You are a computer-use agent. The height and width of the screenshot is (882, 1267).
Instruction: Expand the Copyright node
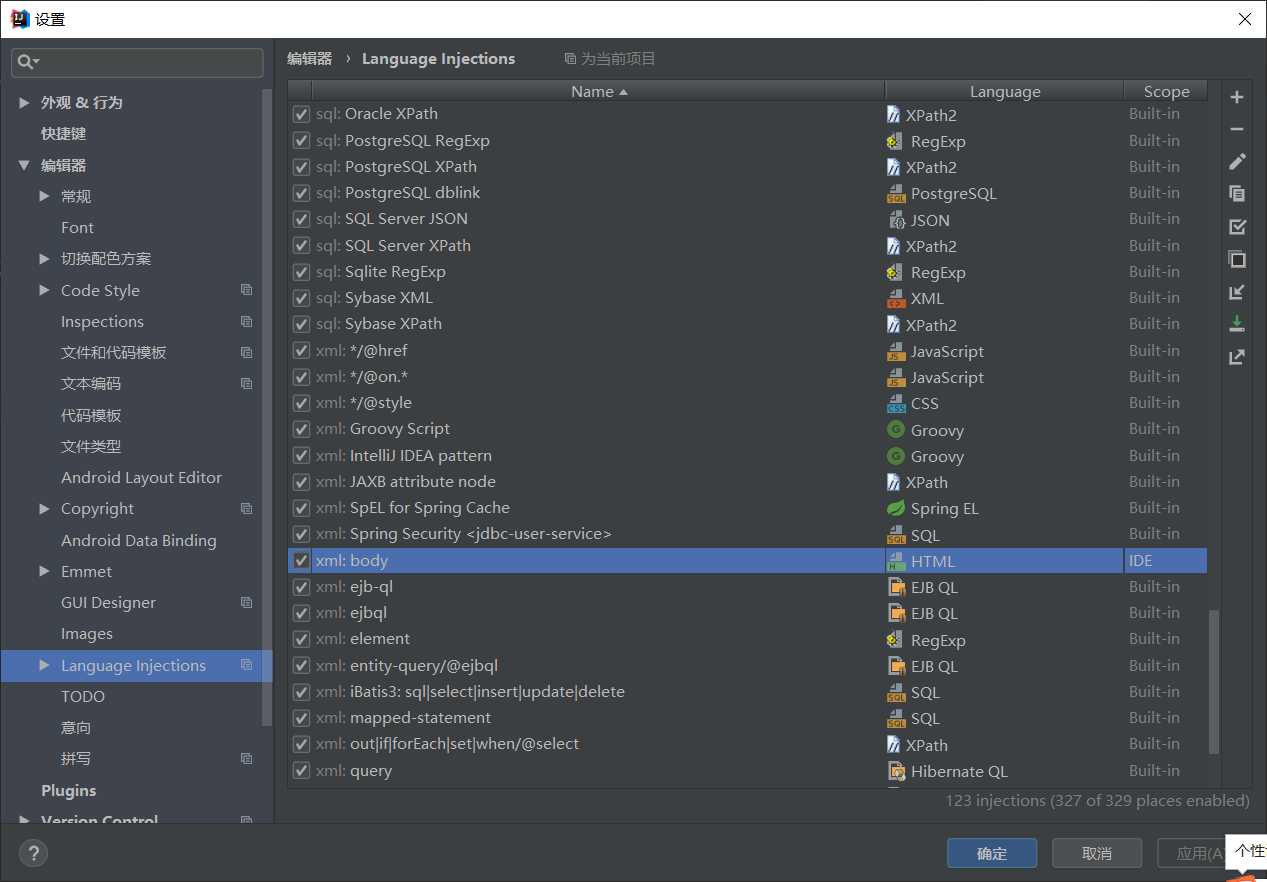44,508
